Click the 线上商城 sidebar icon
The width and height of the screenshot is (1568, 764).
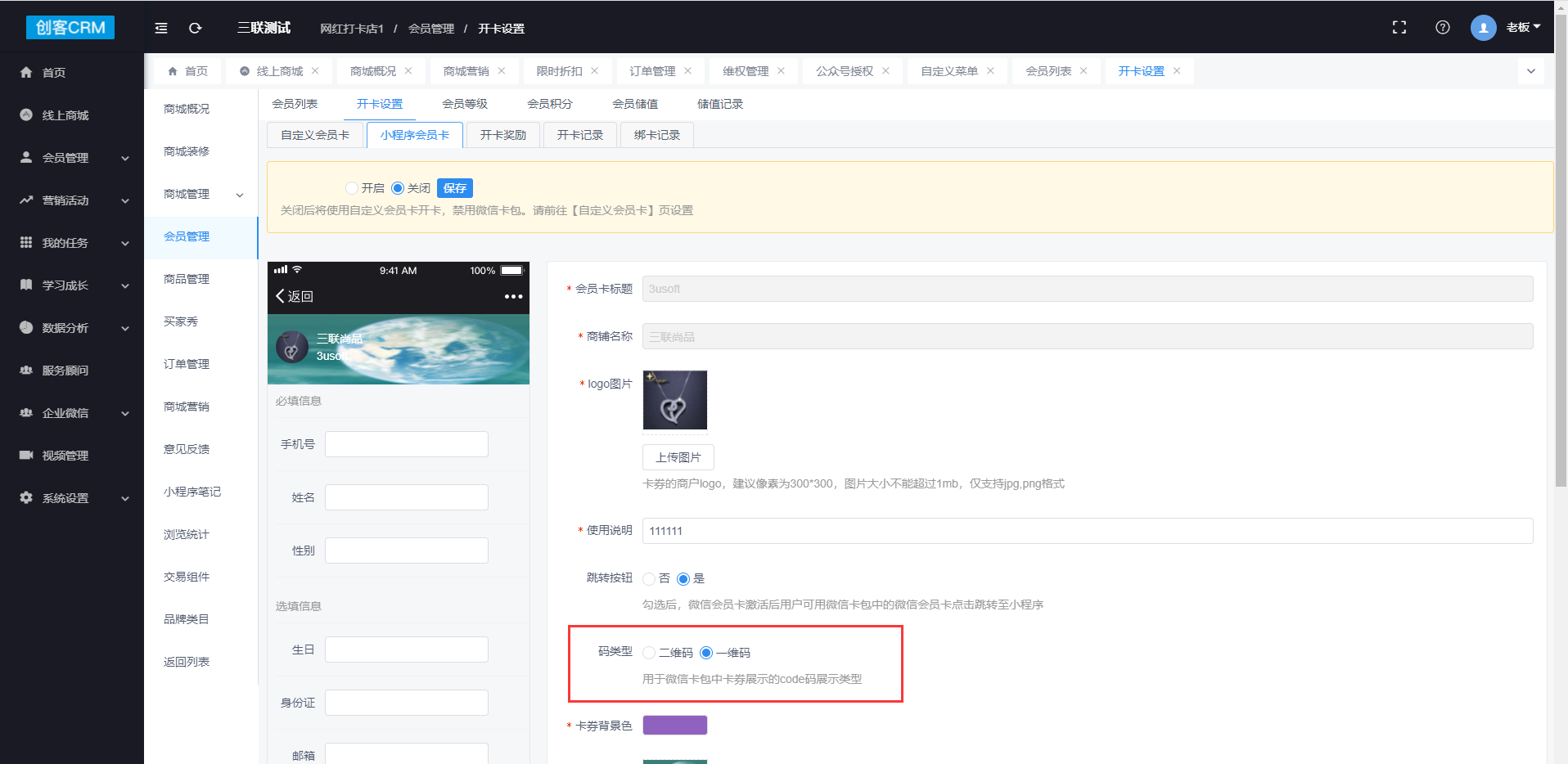click(26, 115)
